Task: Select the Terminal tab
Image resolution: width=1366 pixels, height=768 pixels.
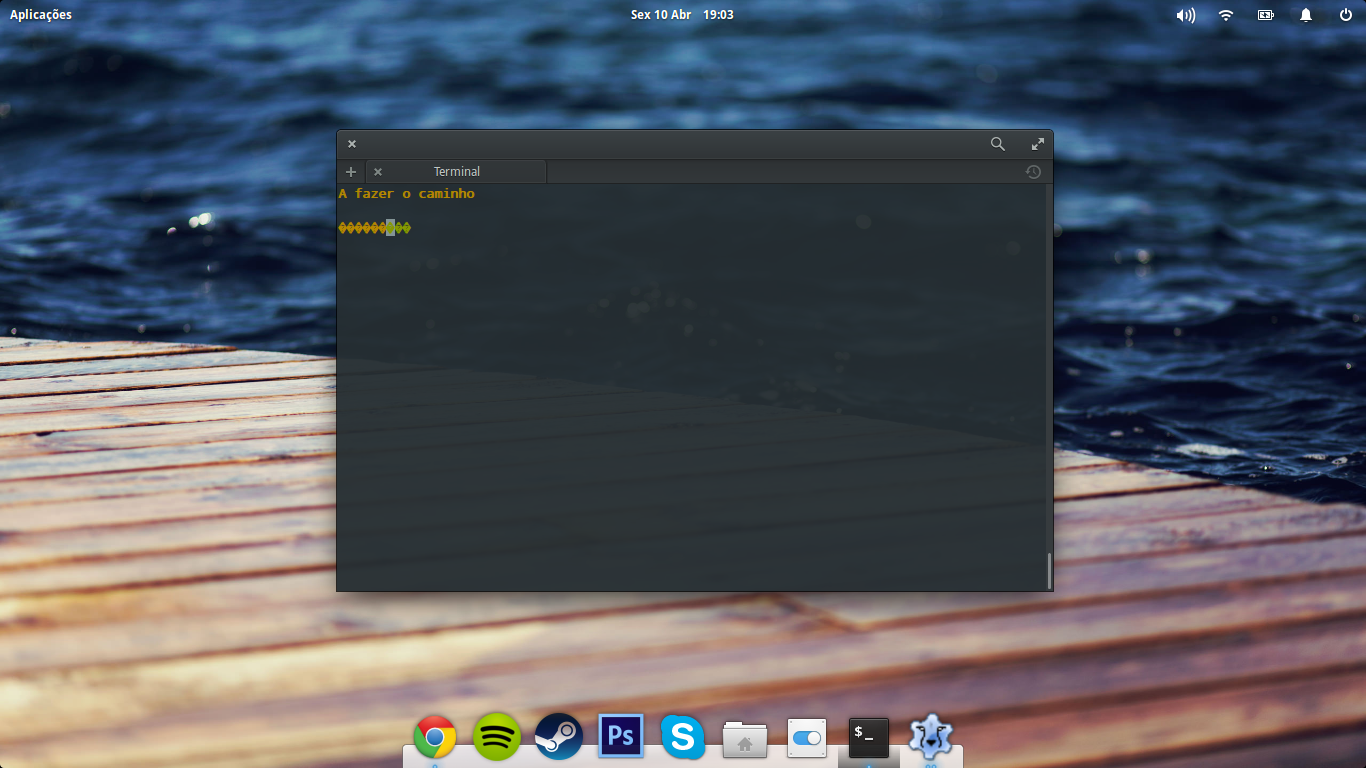Action: point(457,172)
